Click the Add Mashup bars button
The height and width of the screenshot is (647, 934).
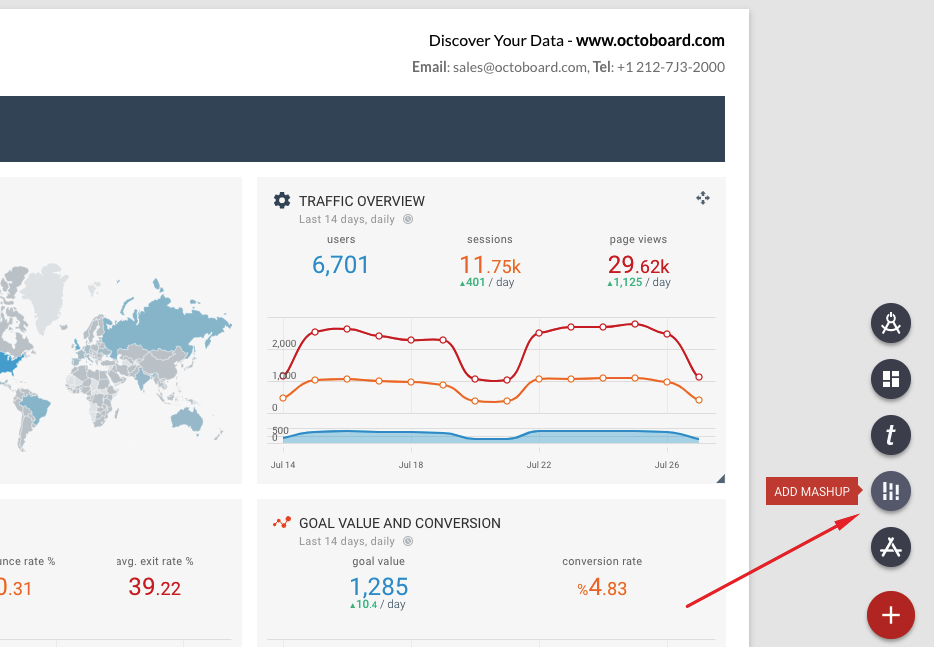(891, 491)
